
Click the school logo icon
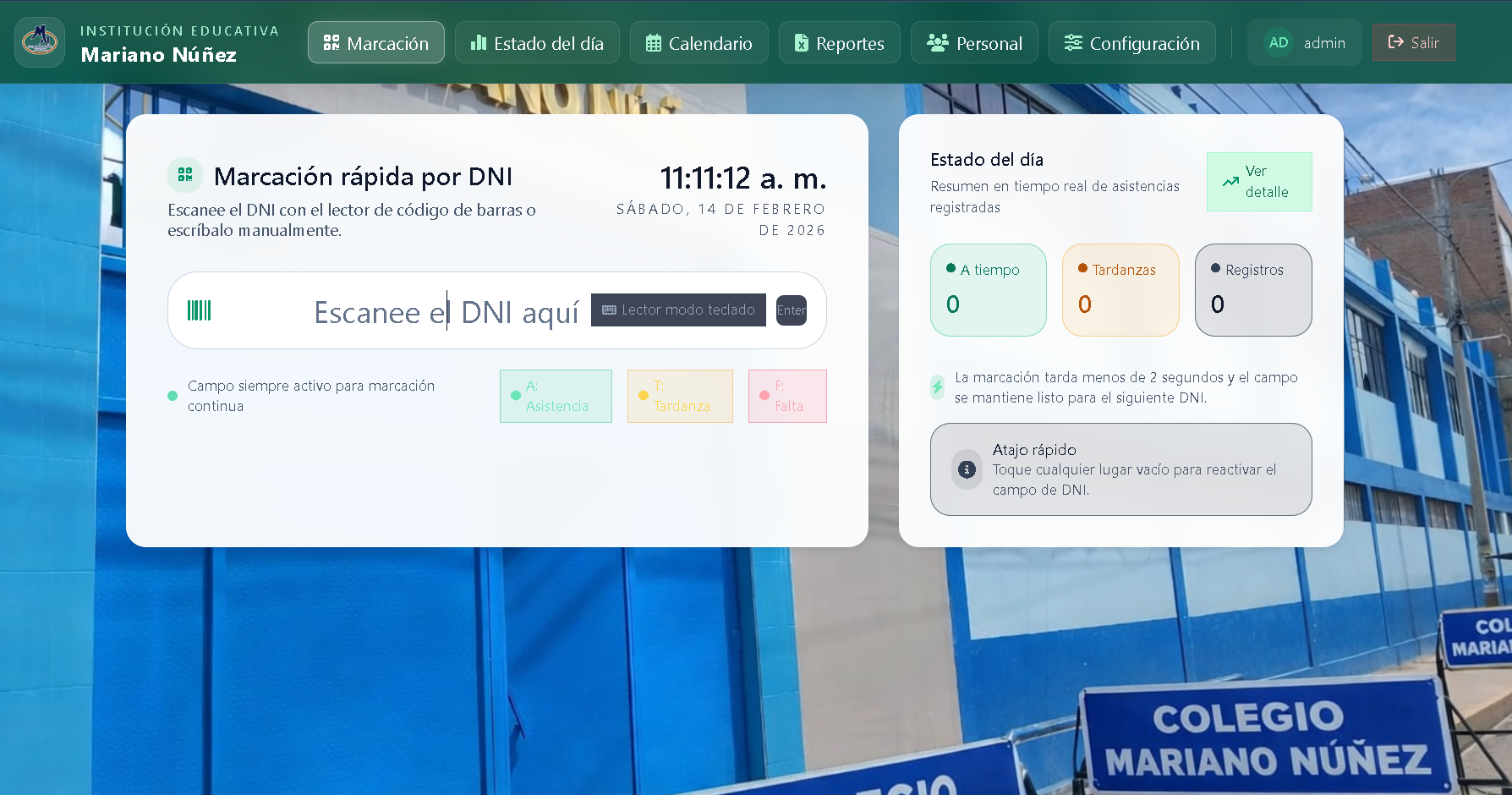(x=40, y=42)
